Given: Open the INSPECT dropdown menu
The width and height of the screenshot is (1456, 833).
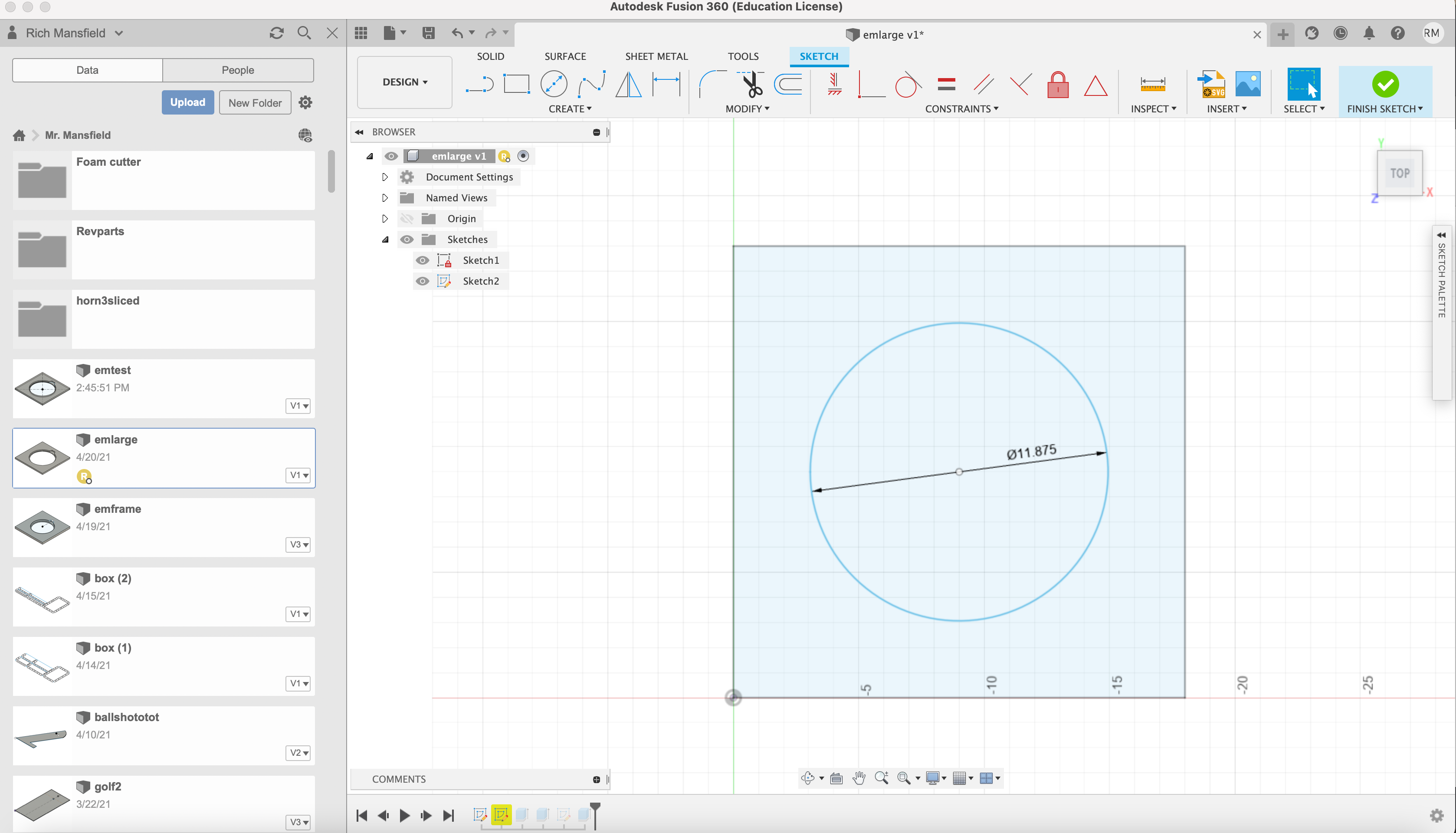Looking at the screenshot, I should (x=1153, y=109).
